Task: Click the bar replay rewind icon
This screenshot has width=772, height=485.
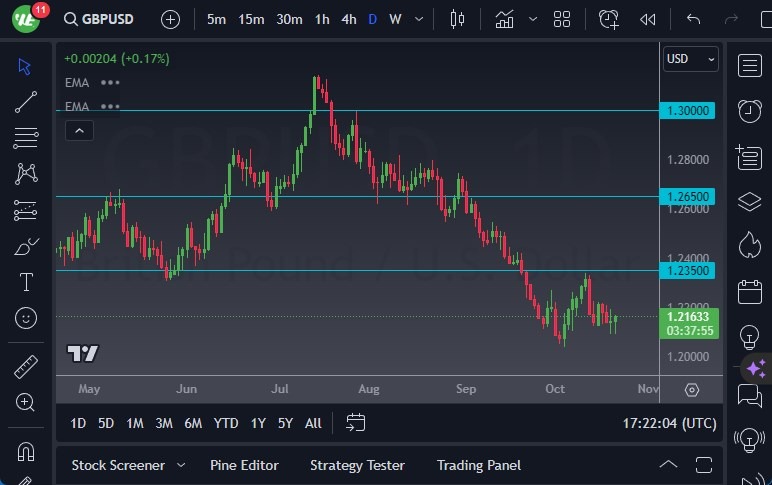Action: pyautogui.click(x=648, y=19)
